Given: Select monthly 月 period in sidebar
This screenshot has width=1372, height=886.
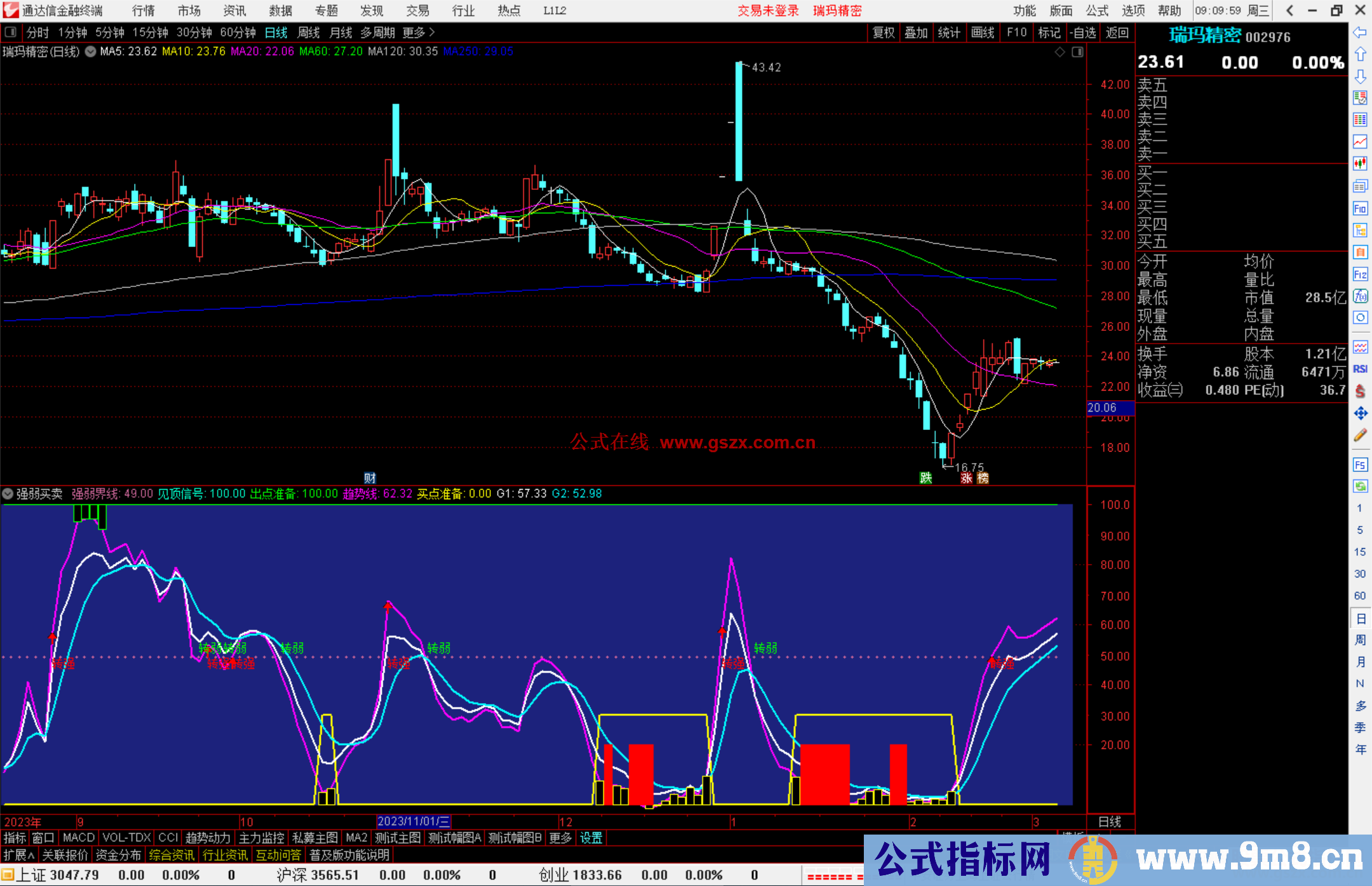Looking at the screenshot, I should pyautogui.click(x=1360, y=662).
